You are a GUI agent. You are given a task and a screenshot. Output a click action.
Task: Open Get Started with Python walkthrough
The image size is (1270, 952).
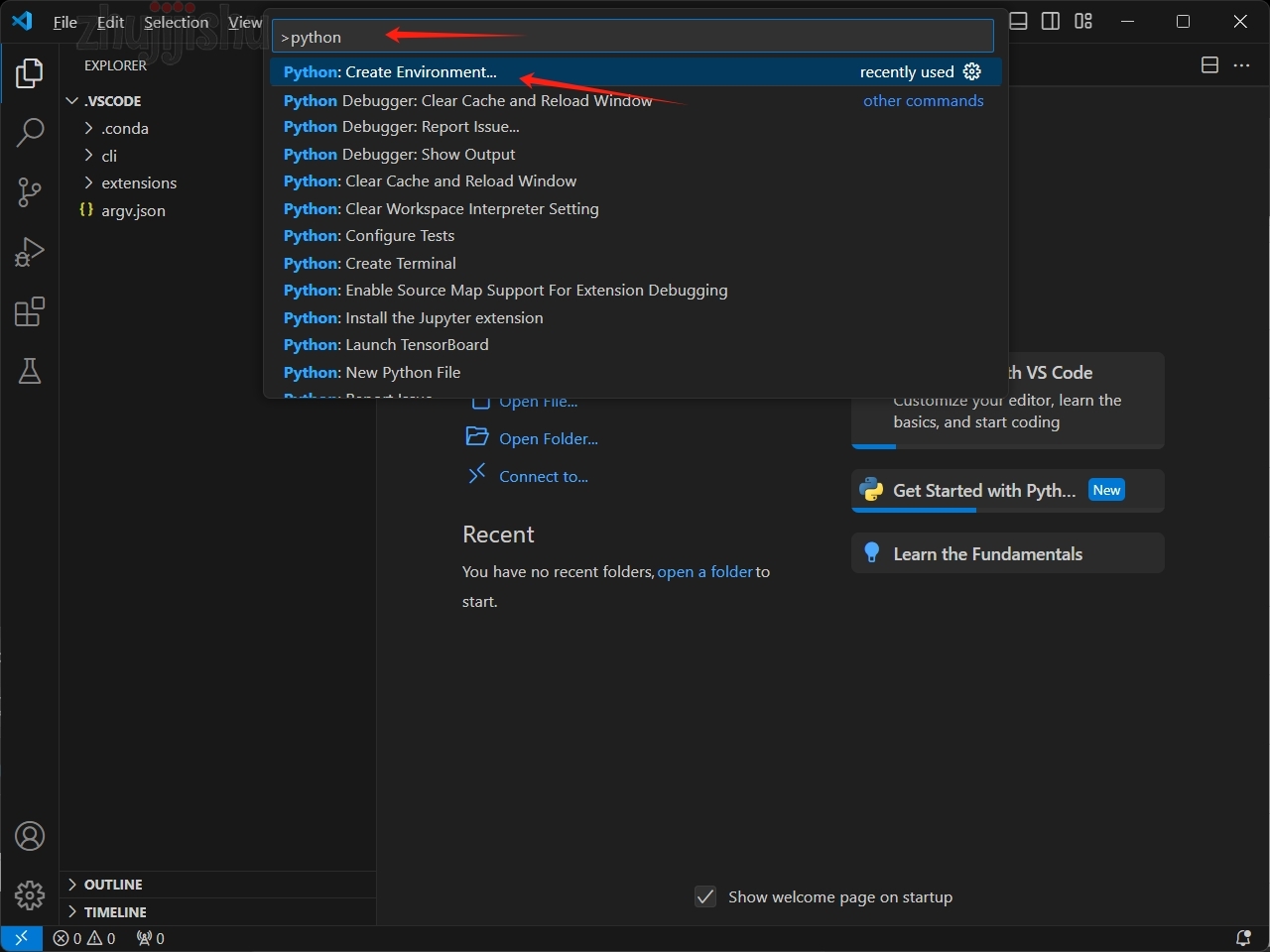(1008, 490)
